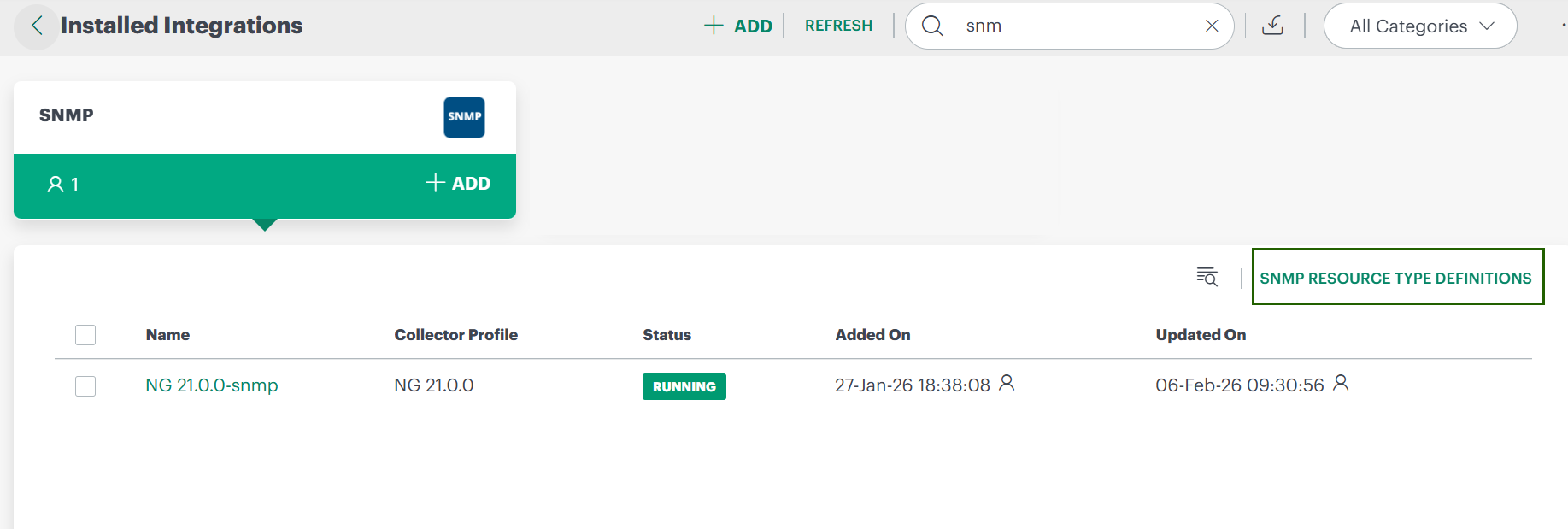Click the magnifier search icon
Screen dimensions: 1568x529
[932, 26]
